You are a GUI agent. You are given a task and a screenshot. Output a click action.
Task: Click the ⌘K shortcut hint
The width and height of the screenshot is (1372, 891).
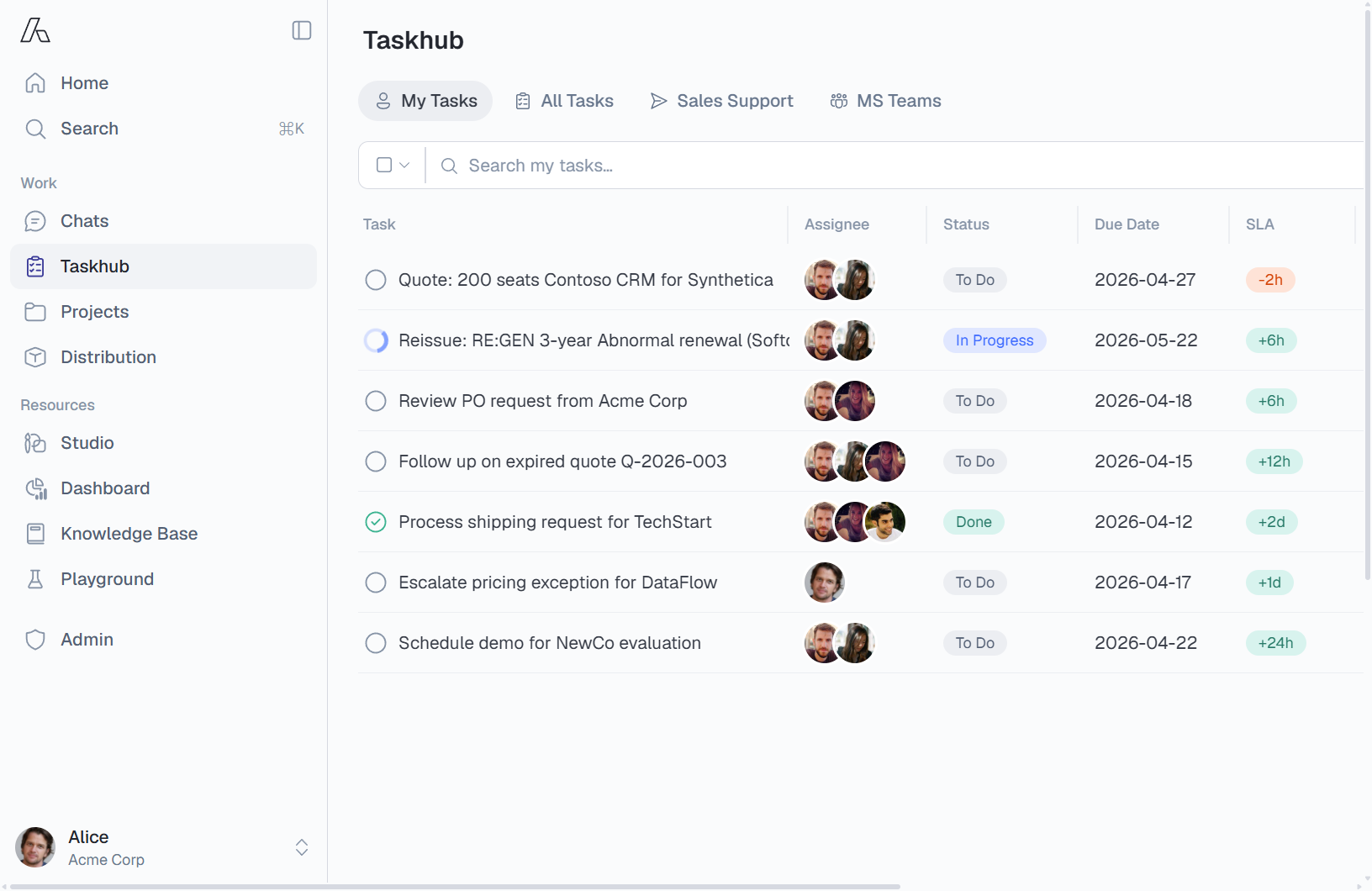(292, 129)
